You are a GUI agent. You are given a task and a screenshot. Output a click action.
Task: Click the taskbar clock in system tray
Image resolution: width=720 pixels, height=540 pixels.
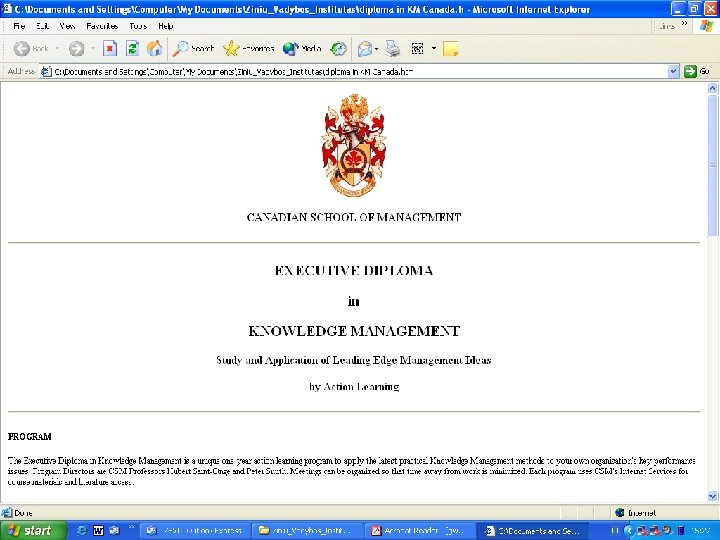point(700,531)
